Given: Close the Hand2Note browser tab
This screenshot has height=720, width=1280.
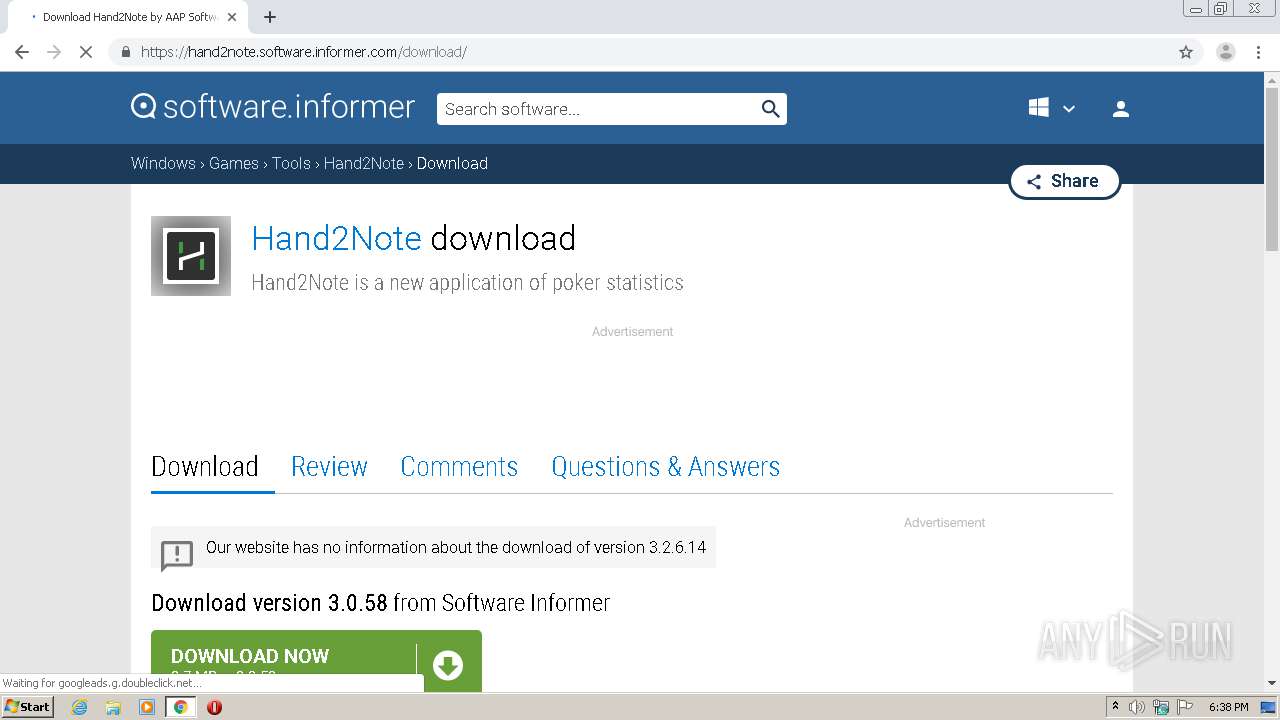Looking at the screenshot, I should click(232, 17).
